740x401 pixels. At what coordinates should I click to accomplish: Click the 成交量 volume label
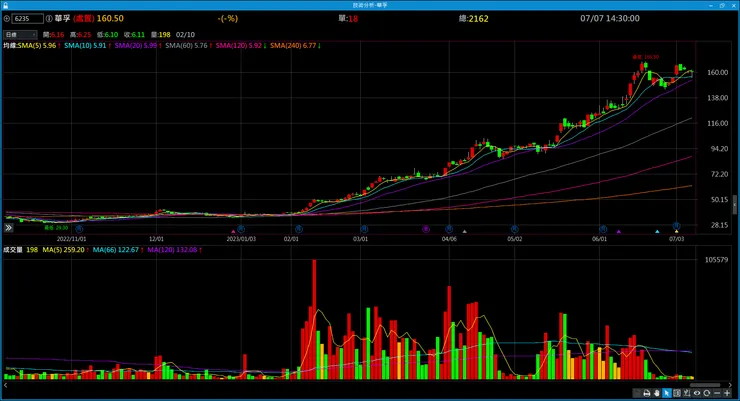tap(13, 250)
